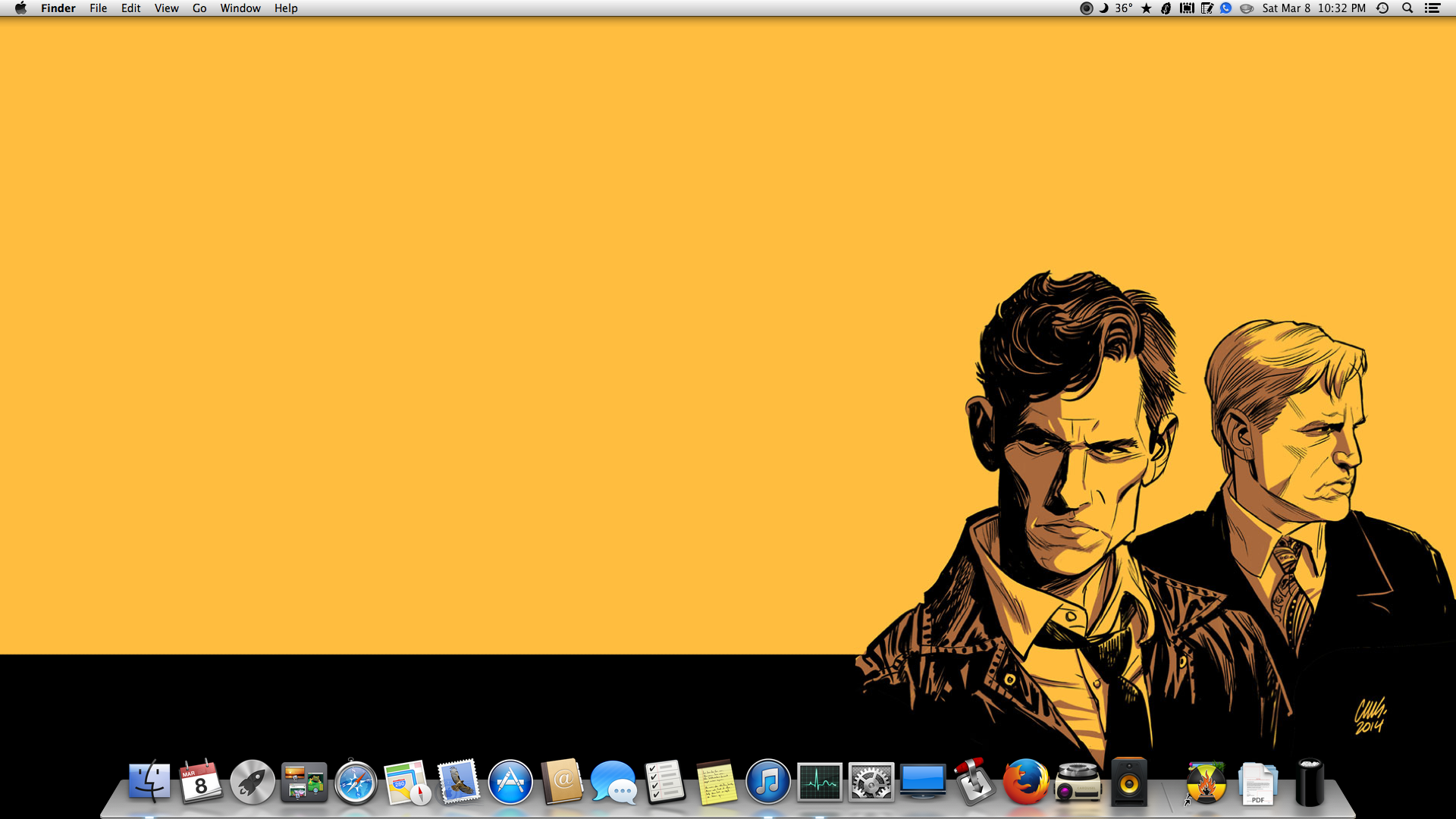Open Notification Center list icon

(x=1432, y=8)
